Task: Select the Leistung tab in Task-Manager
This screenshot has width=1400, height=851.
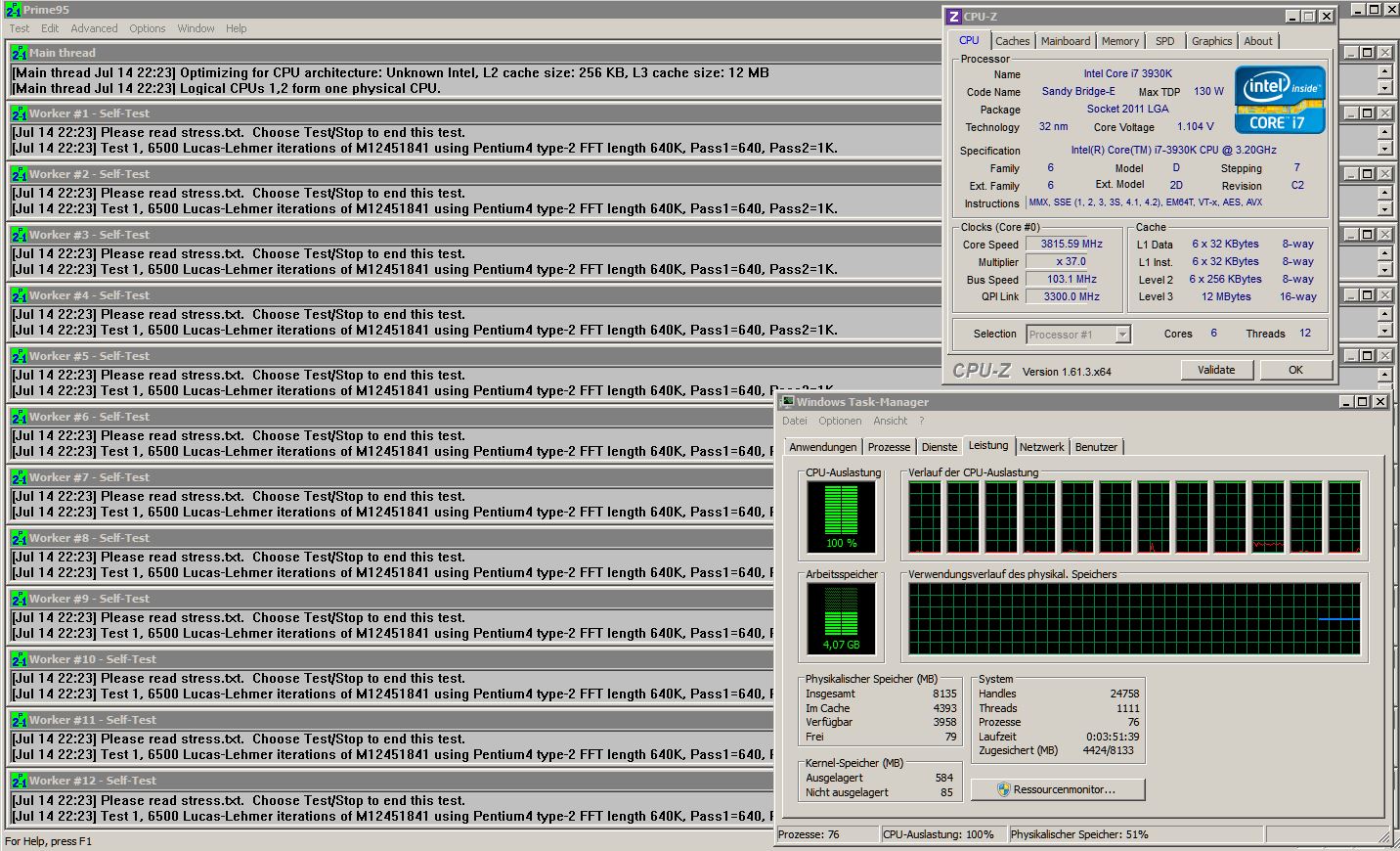Action: click(988, 445)
